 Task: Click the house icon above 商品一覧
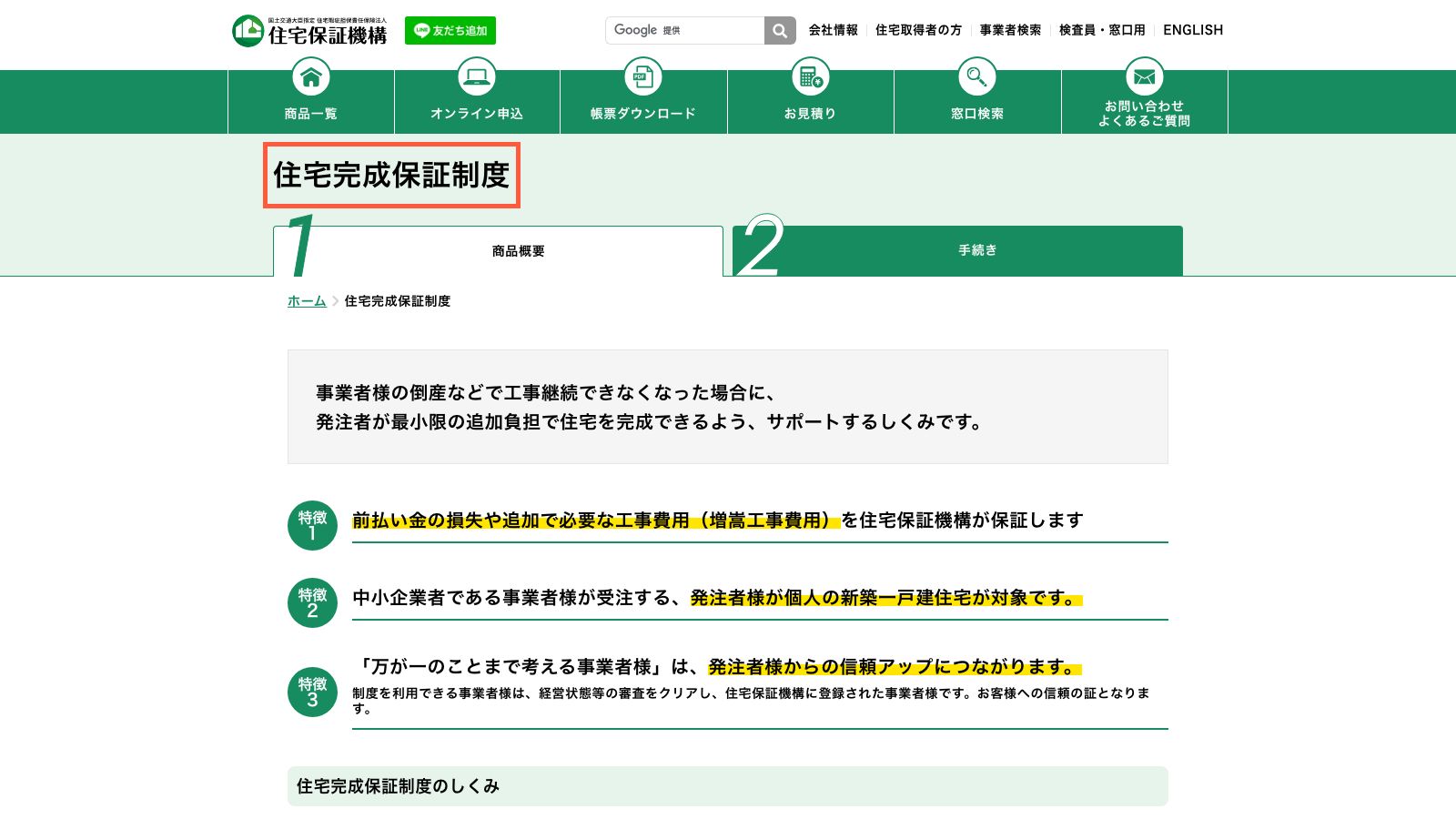pos(311,76)
